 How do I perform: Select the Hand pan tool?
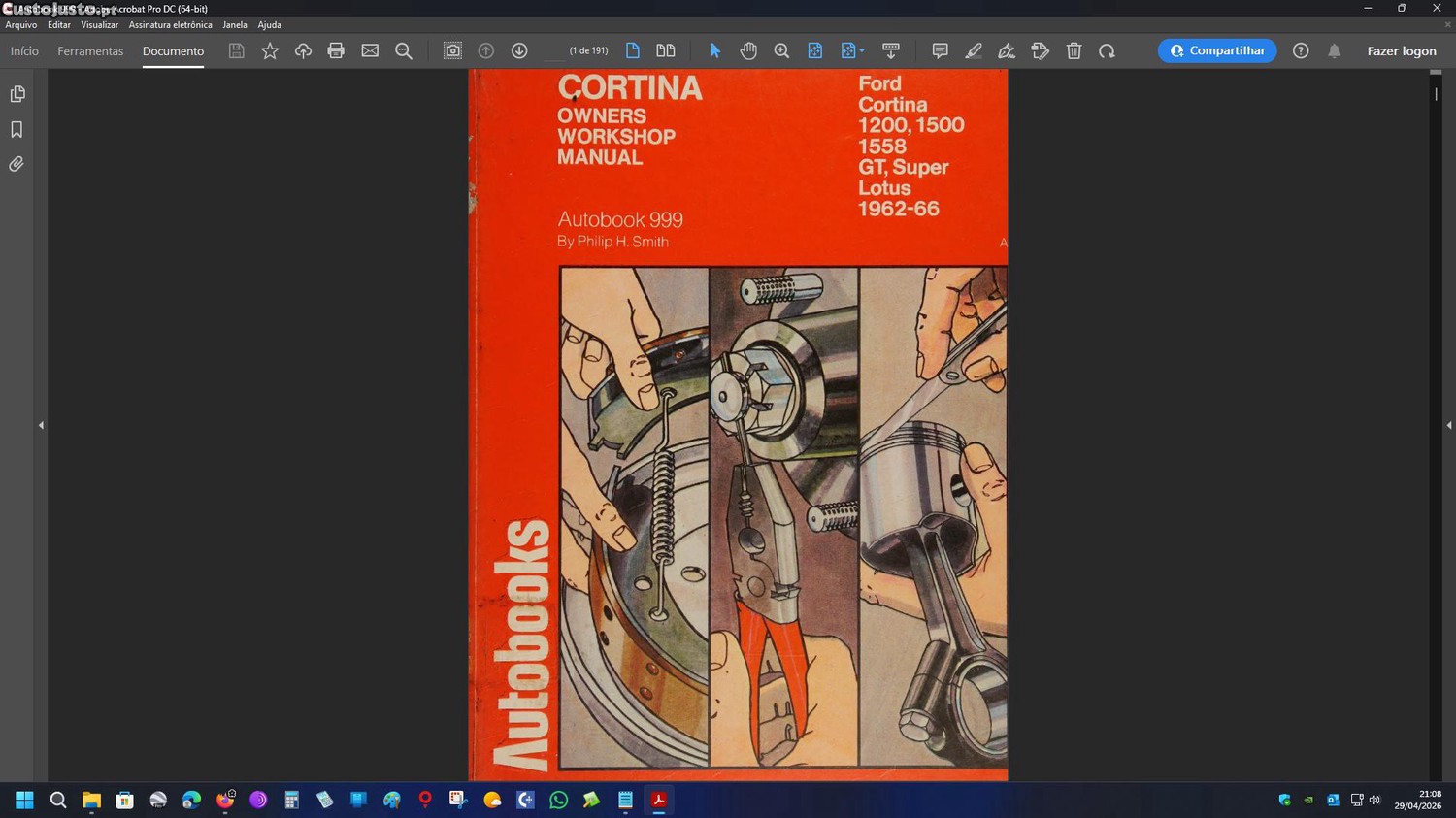pyautogui.click(x=748, y=50)
